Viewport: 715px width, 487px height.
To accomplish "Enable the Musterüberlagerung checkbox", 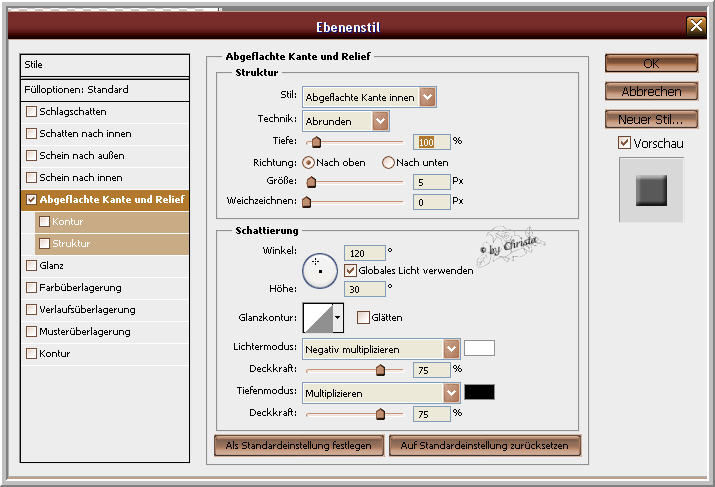I will [x=31, y=332].
